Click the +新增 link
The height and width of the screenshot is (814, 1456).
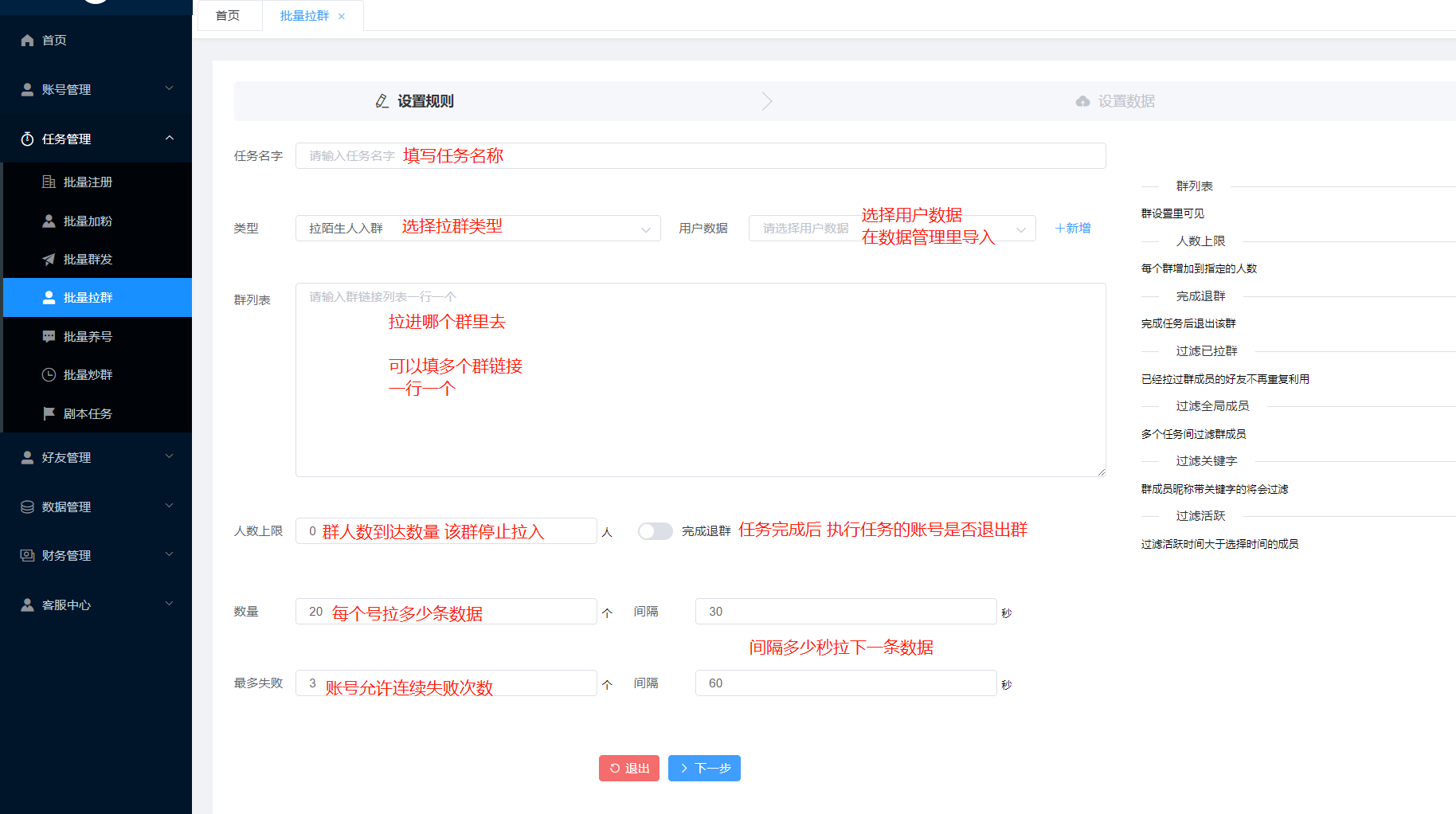1073,229
